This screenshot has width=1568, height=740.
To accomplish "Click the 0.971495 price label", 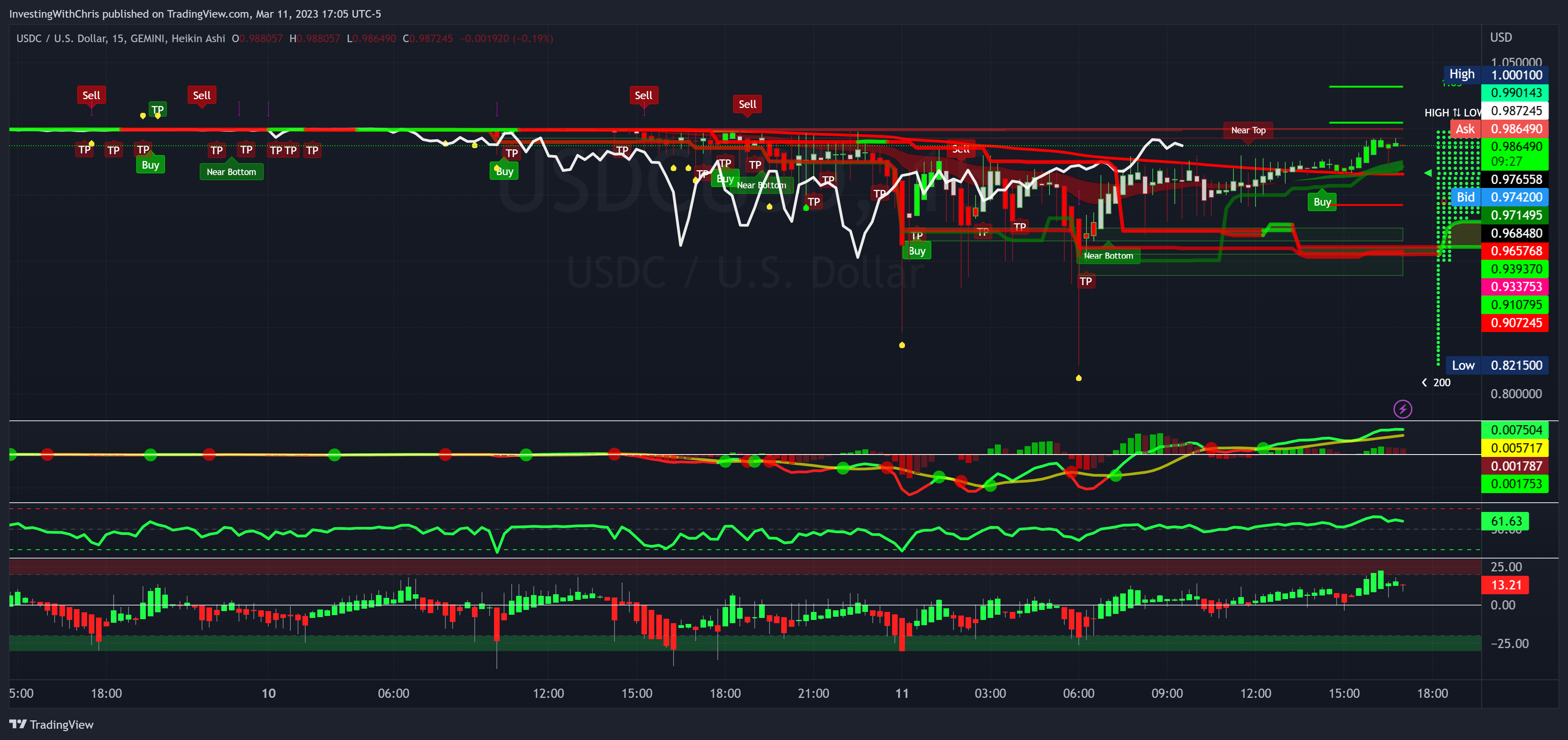I will pyautogui.click(x=1515, y=216).
